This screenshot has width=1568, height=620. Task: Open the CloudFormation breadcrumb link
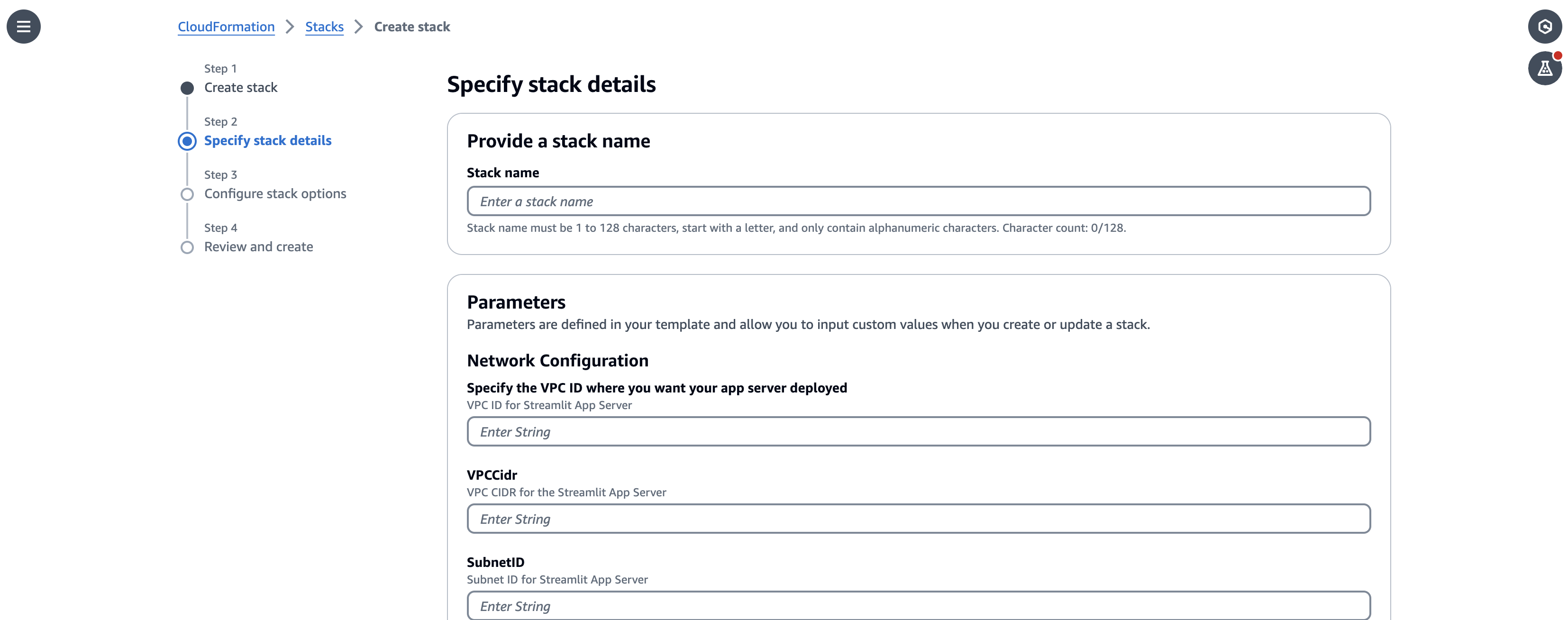[226, 27]
